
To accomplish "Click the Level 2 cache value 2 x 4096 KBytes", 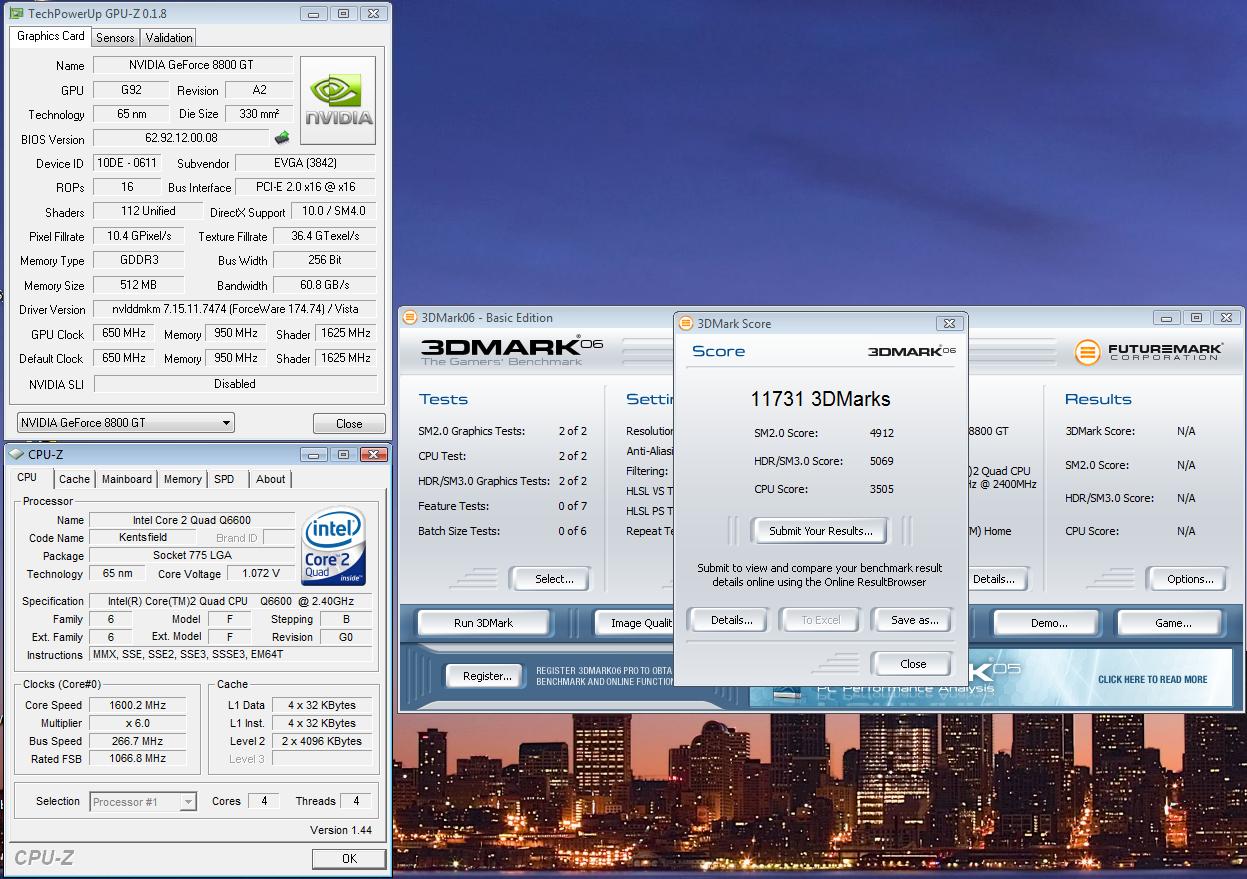I will click(324, 741).
